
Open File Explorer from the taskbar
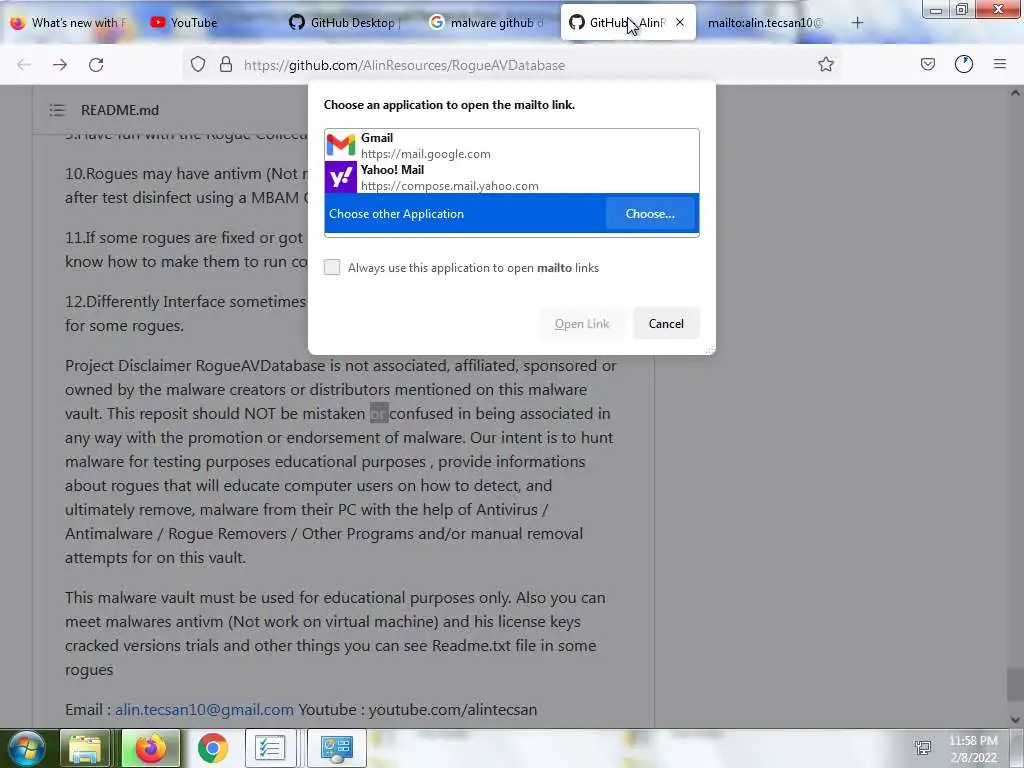(85, 748)
